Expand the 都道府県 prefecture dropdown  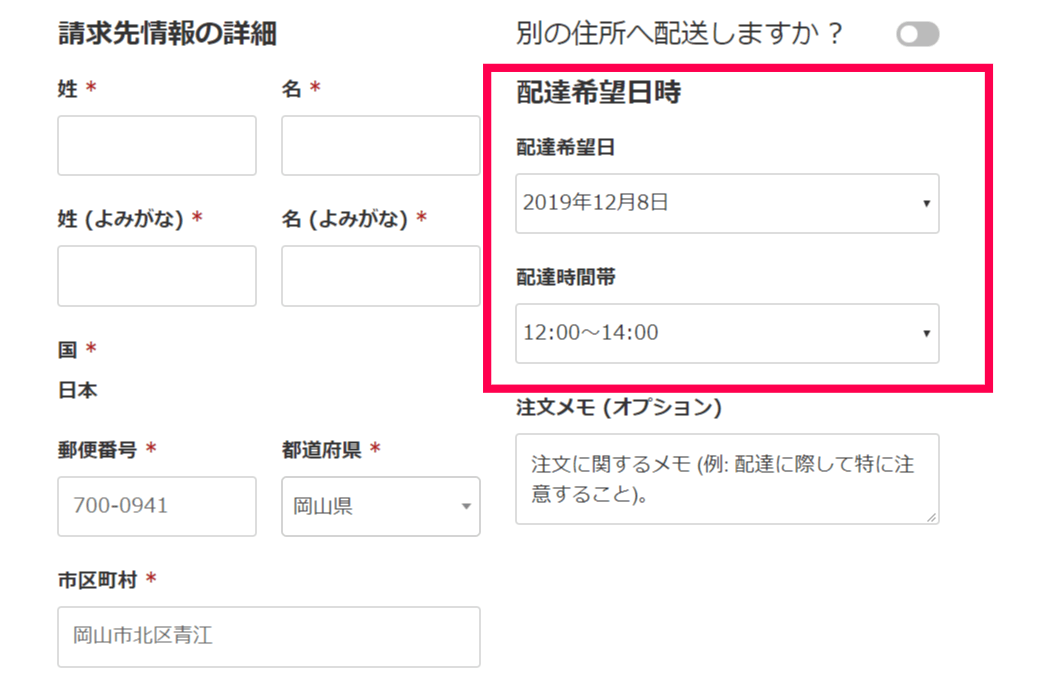pos(380,506)
